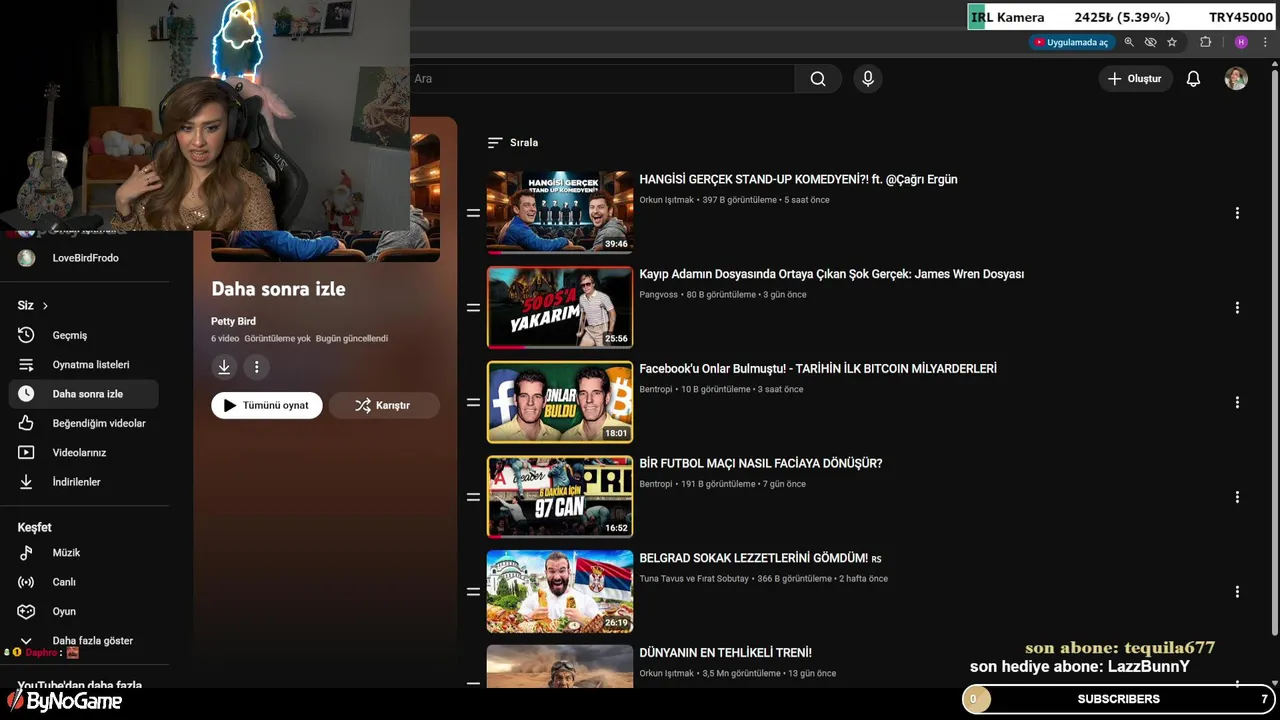Open the Sırala sort menu

tap(513, 143)
